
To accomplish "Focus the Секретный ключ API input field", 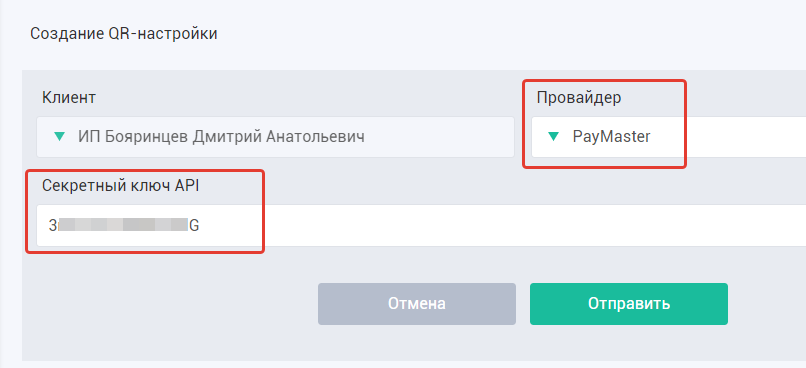I will point(421,226).
